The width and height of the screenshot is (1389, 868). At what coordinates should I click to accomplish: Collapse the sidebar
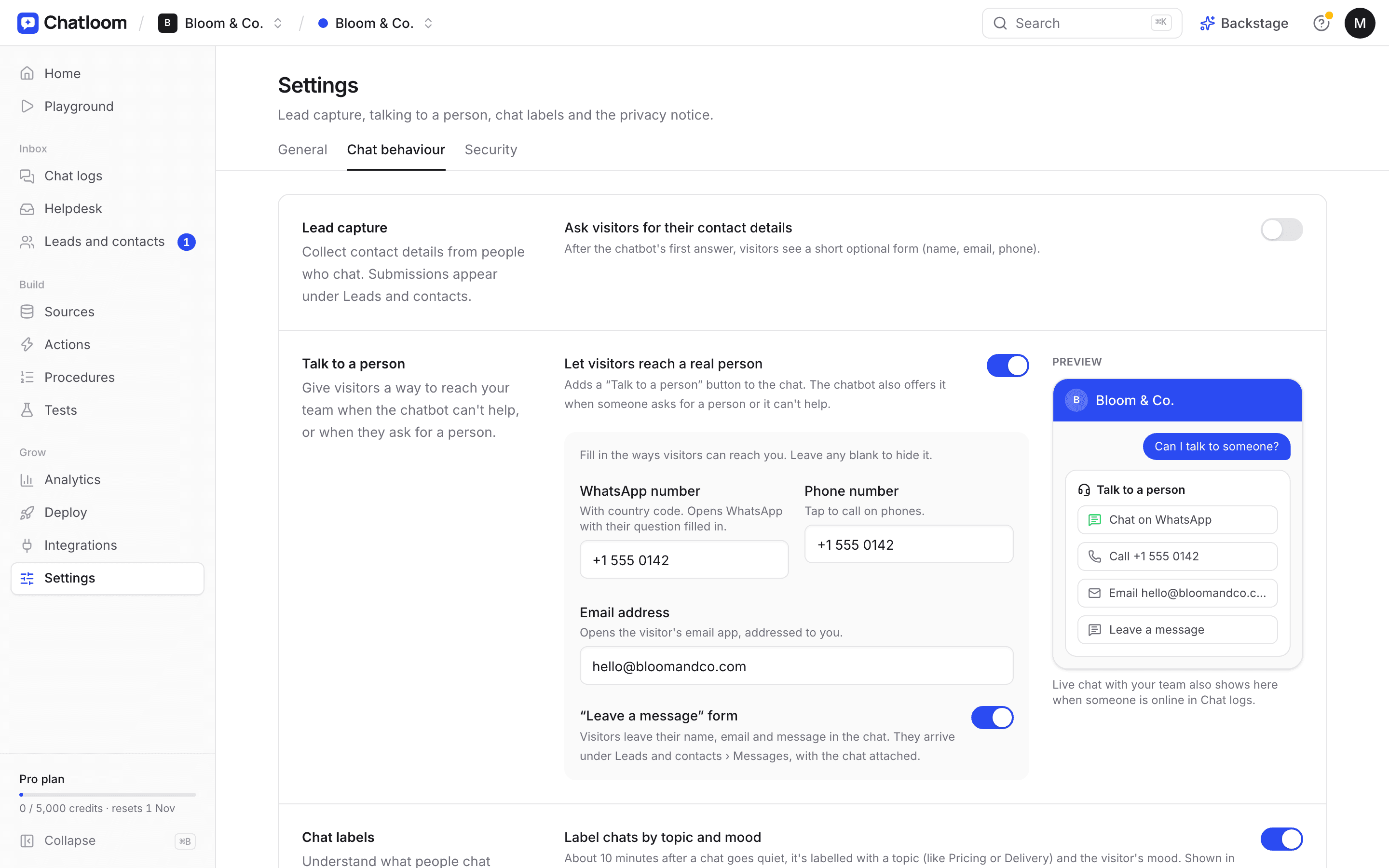[x=108, y=841]
